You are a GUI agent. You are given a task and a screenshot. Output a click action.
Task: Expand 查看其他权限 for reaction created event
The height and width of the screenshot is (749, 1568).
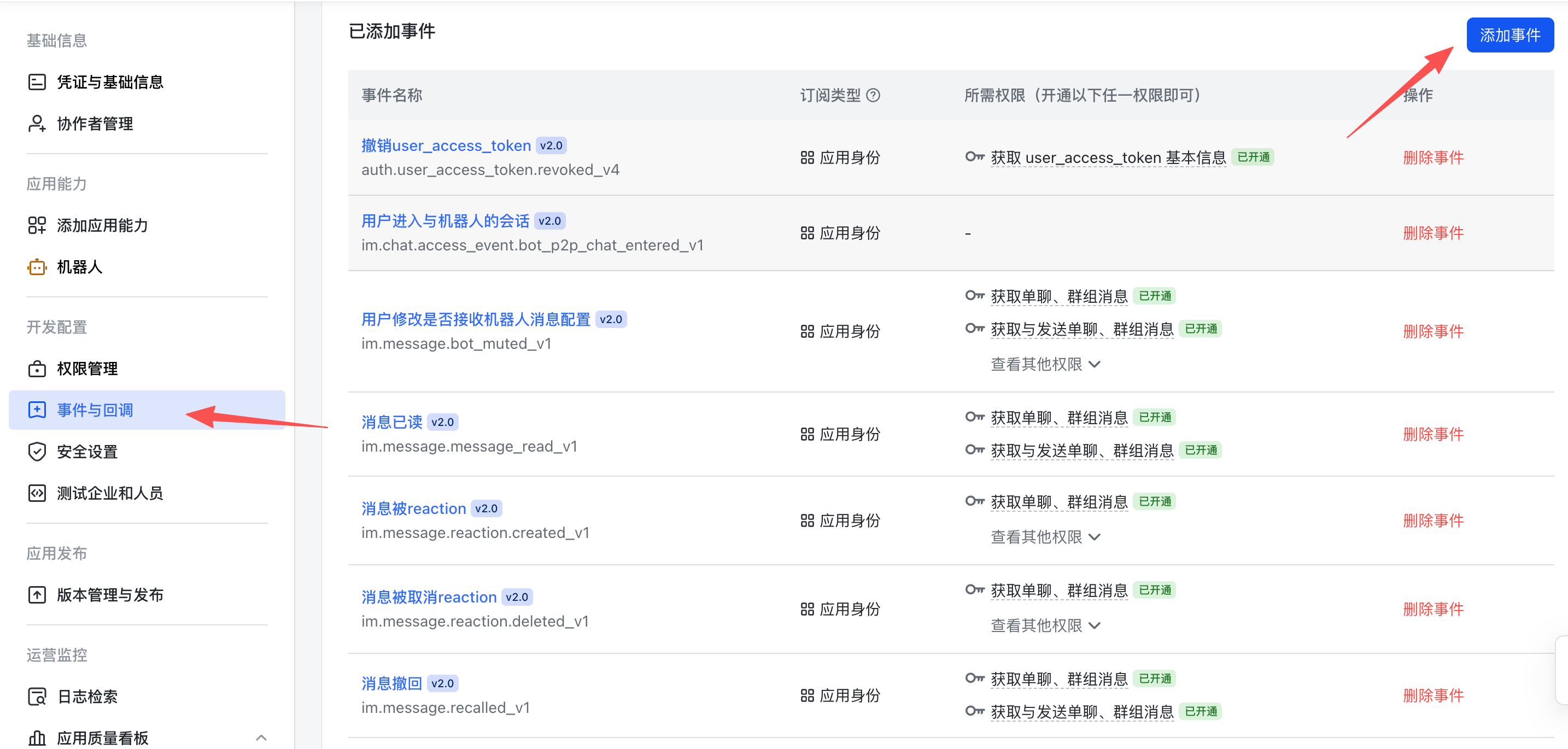coord(1045,537)
